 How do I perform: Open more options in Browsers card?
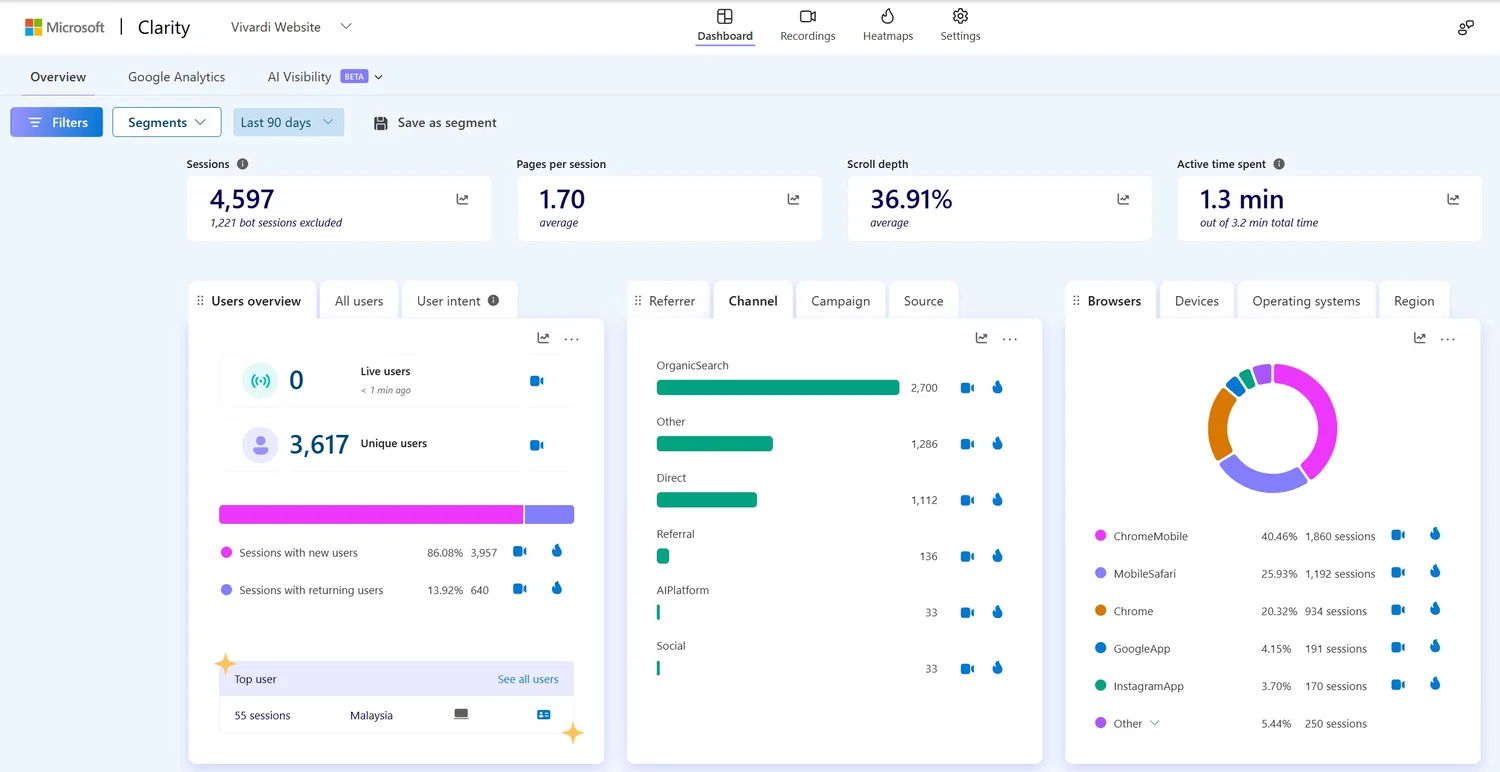pos(1448,339)
